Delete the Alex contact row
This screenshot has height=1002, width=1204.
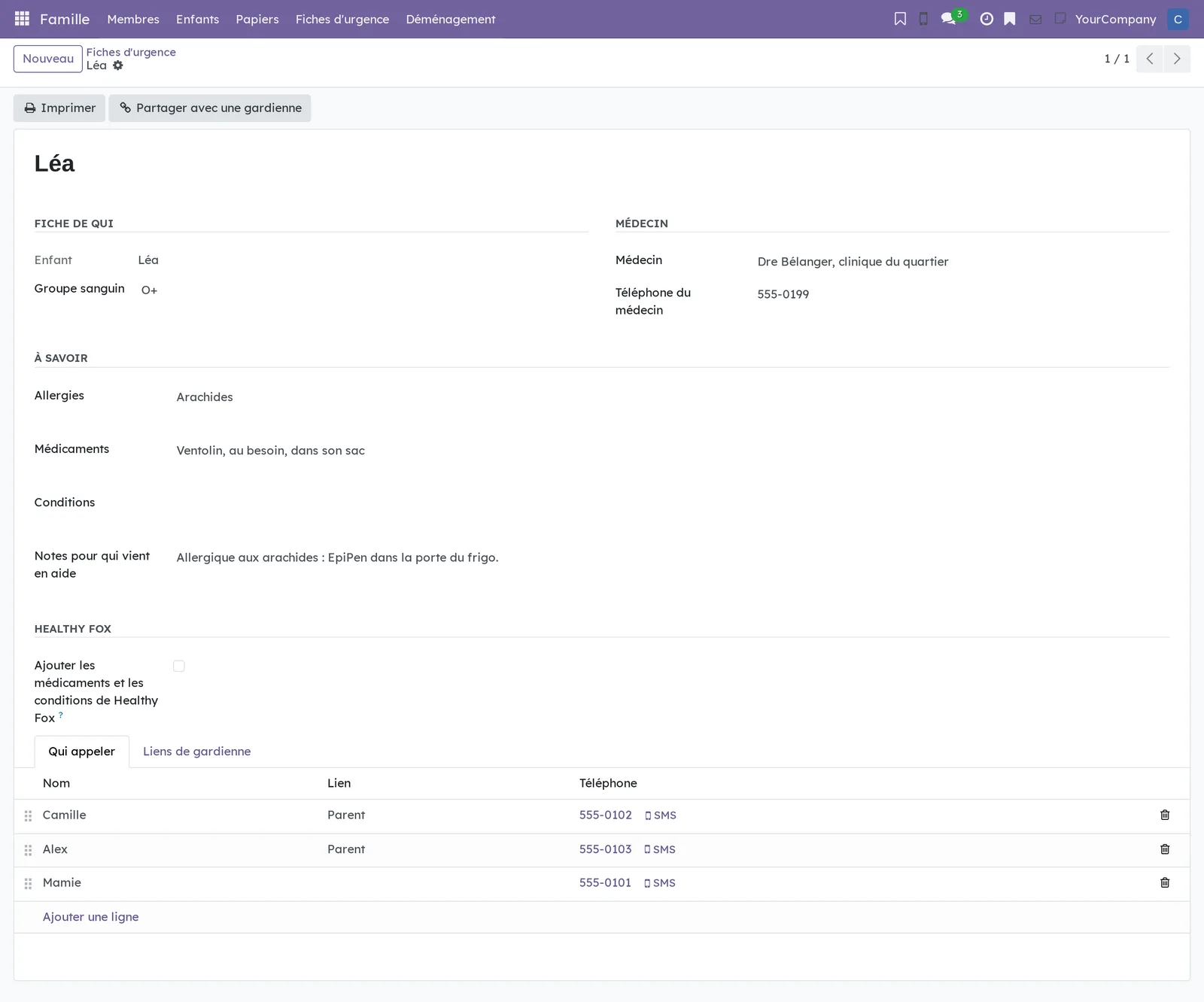(1165, 849)
